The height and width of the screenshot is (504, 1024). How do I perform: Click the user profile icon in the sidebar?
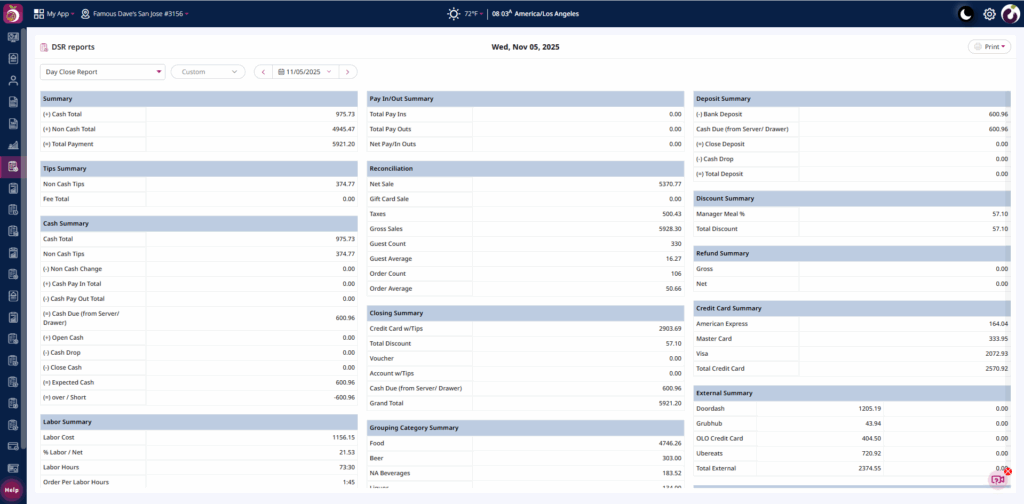[13, 80]
